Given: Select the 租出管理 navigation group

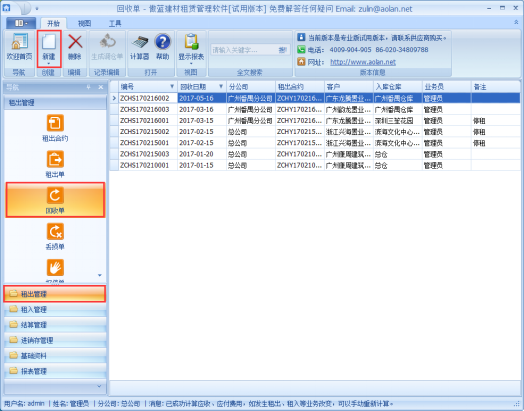Looking at the screenshot, I should (55, 294).
